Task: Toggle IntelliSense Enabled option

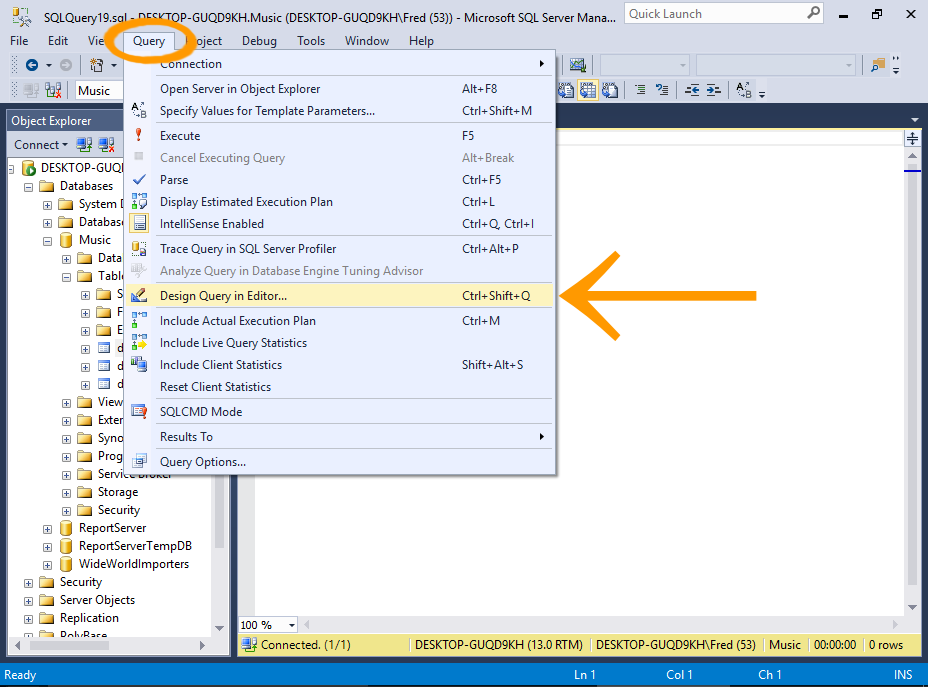Action: click(212, 224)
